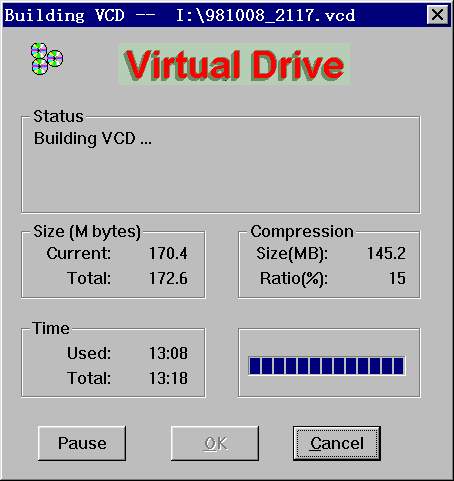454x481 pixels.
Task: Click the Total time value 13:18
Action: pos(168,378)
